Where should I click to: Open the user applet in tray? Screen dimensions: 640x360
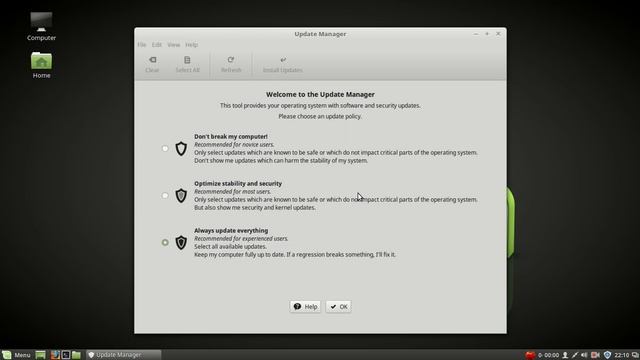565,355
